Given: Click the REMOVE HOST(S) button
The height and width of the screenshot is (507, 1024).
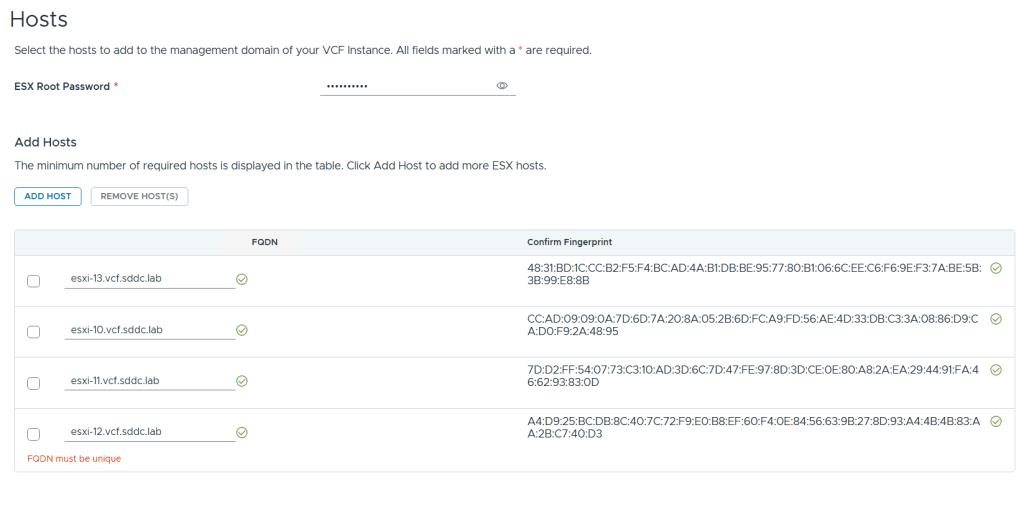Looking at the screenshot, I should click(x=139, y=196).
